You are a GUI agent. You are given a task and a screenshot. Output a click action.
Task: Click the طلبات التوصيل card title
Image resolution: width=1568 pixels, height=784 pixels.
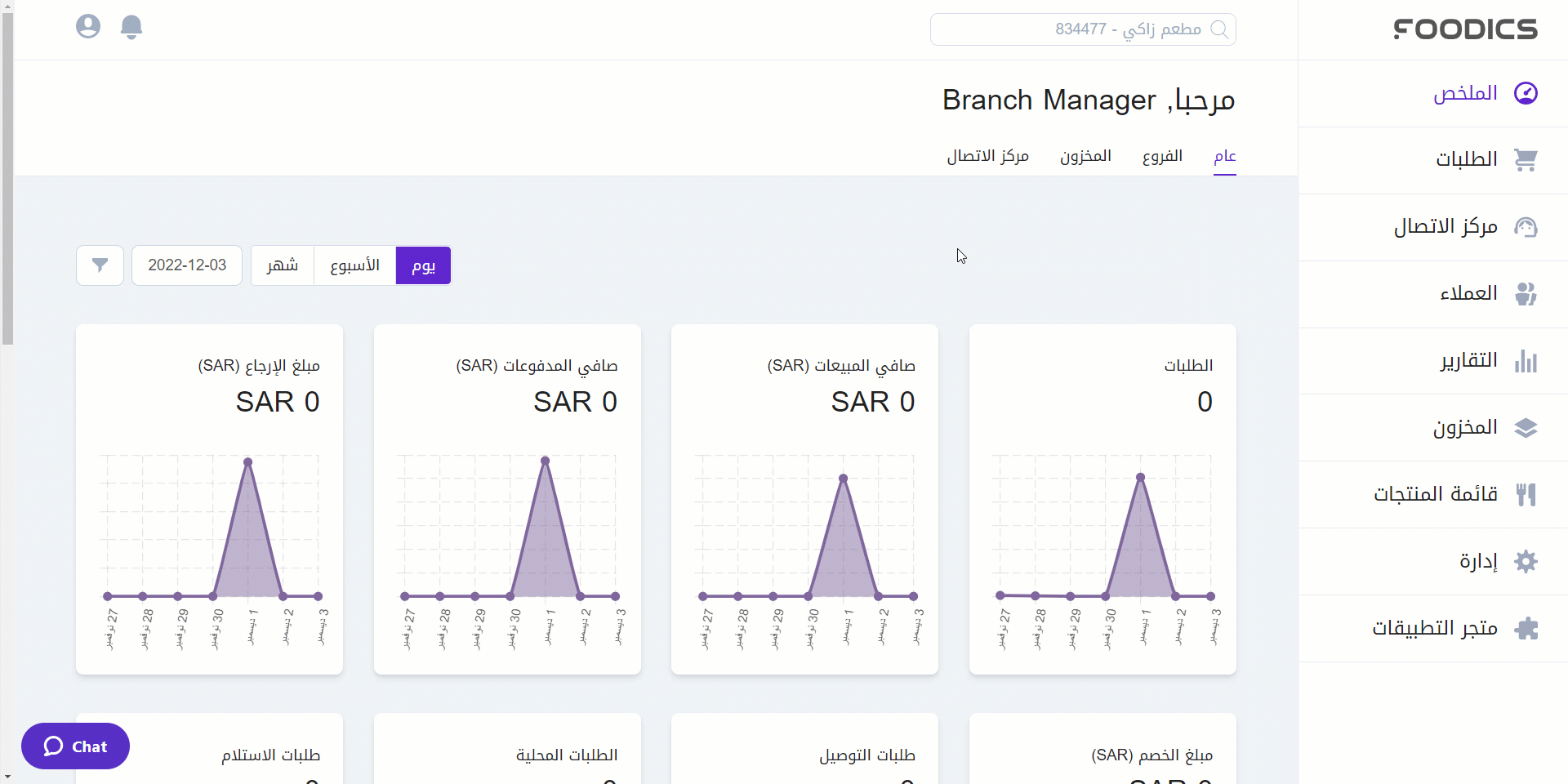pyautogui.click(x=867, y=755)
